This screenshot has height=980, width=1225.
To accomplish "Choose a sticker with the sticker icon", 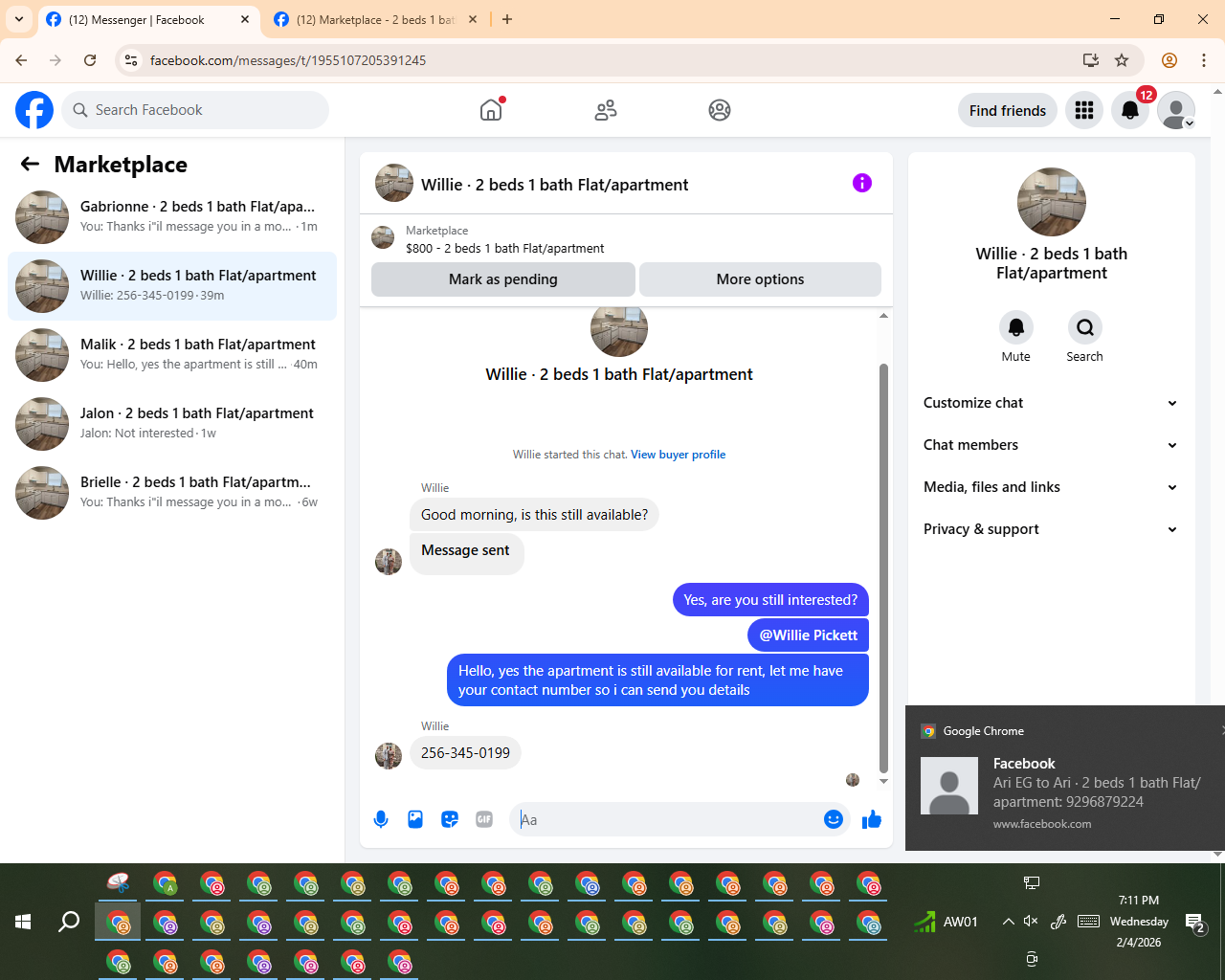I will (x=450, y=819).
